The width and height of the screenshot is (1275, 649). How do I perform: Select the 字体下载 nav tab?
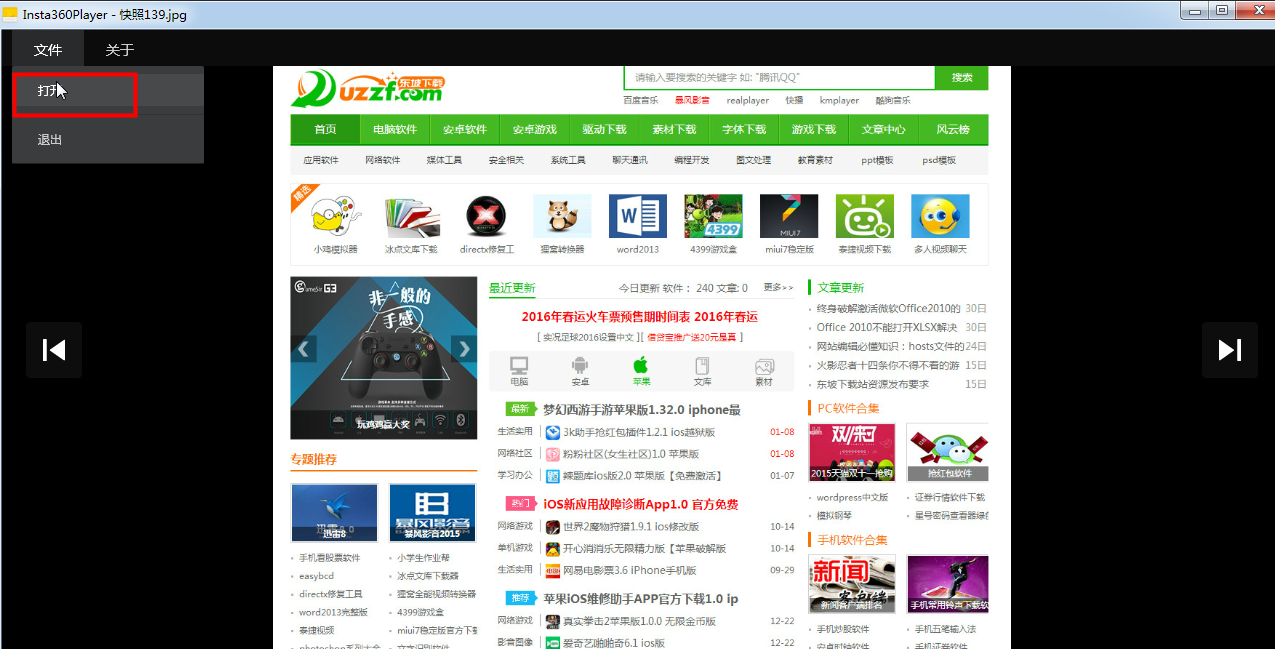click(744, 130)
